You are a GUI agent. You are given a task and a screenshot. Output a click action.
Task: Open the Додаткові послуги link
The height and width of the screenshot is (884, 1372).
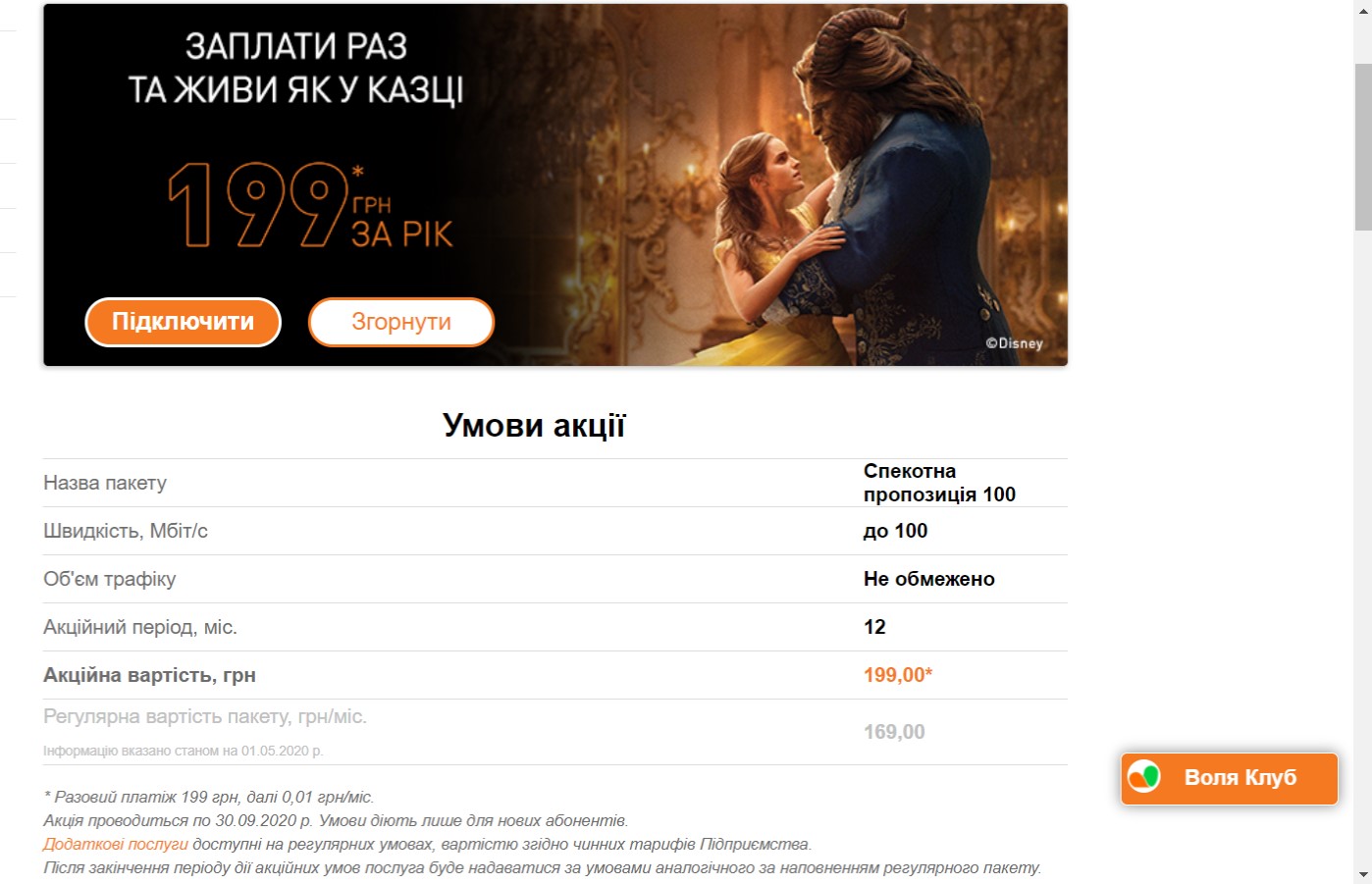click(x=116, y=844)
